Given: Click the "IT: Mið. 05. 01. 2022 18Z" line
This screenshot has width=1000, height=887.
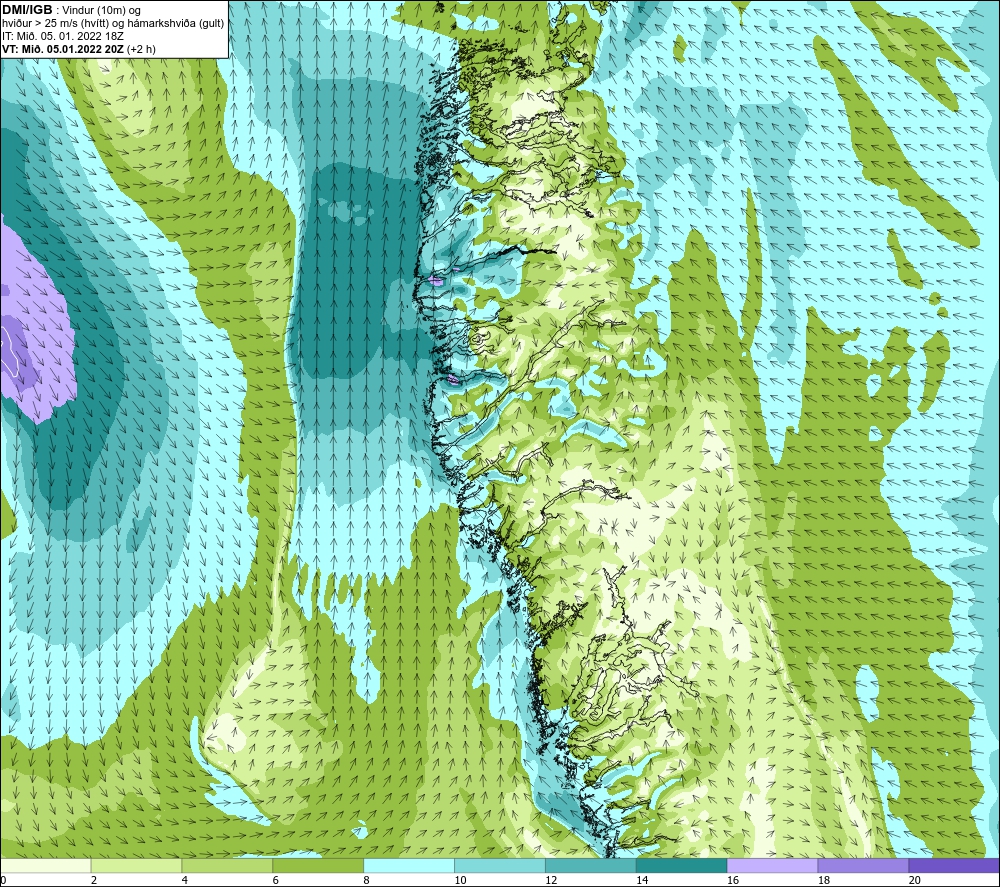Looking at the screenshot, I should point(62,36).
